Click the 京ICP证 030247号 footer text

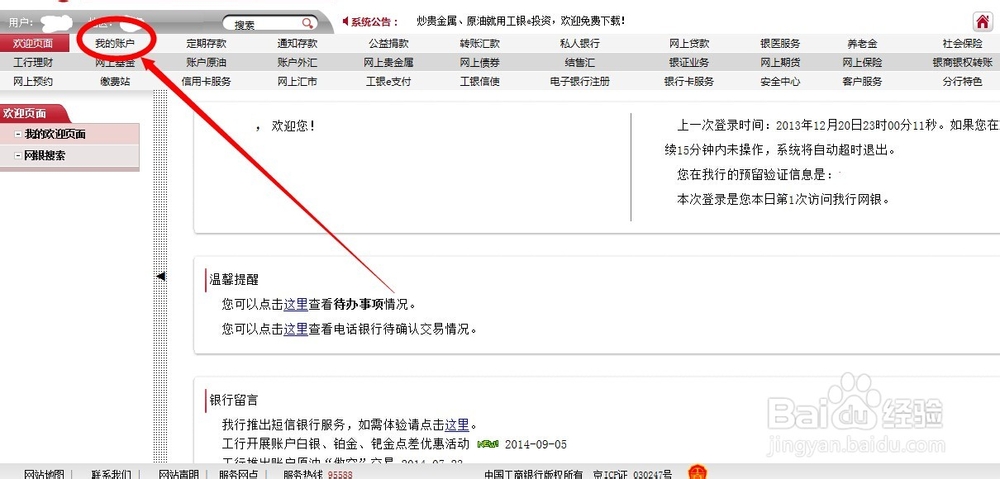click(632, 474)
